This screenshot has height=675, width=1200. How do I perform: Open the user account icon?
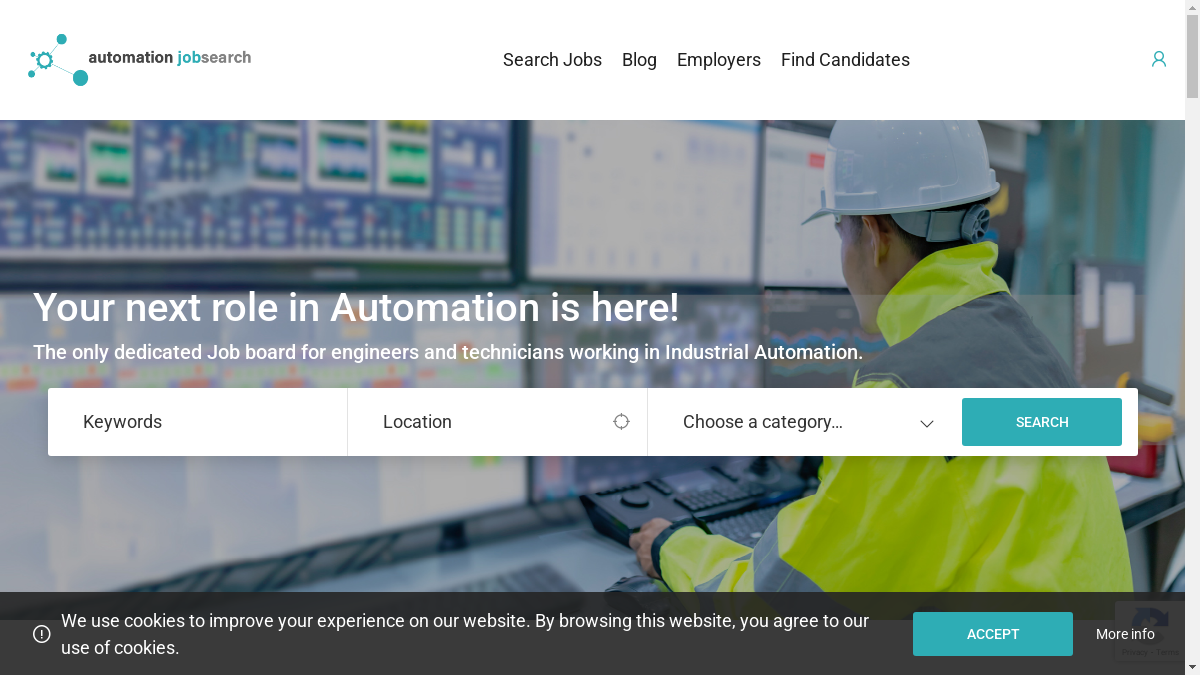(1158, 59)
